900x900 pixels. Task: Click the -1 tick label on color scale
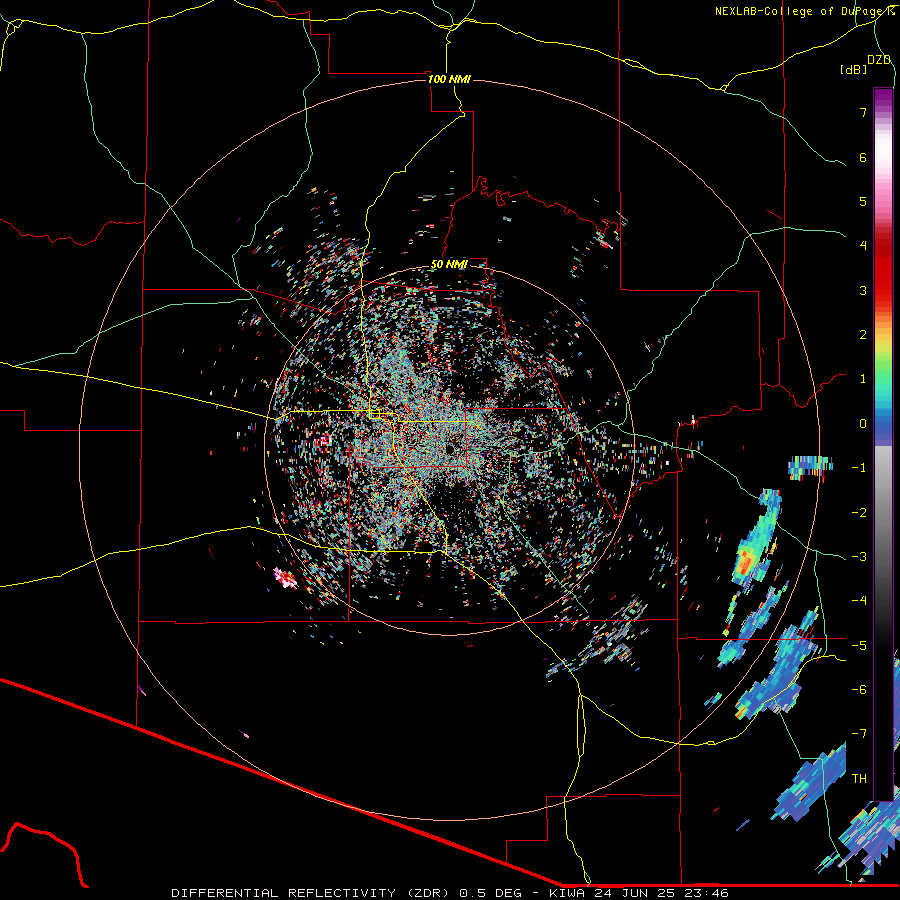coord(859,468)
